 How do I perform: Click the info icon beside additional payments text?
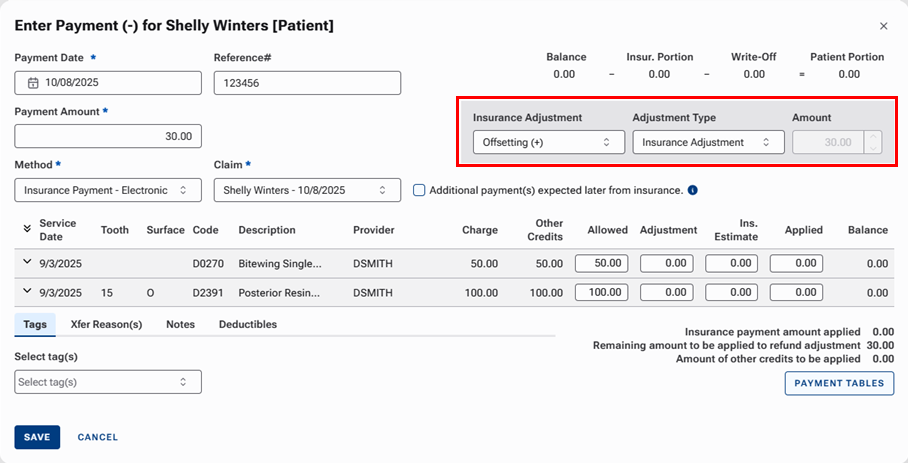(693, 190)
